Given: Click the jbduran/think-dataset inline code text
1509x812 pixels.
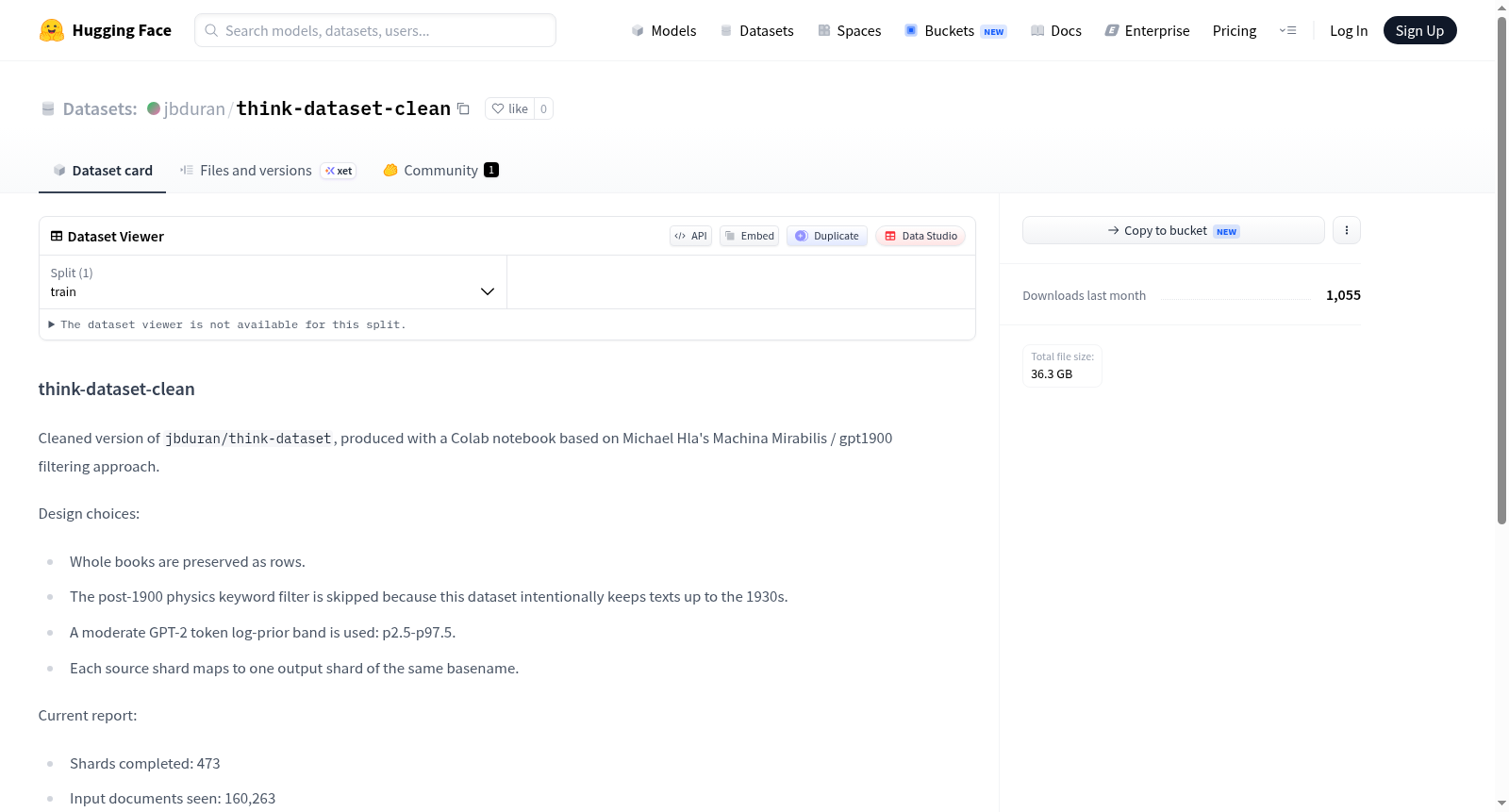Looking at the screenshot, I should tap(249, 439).
